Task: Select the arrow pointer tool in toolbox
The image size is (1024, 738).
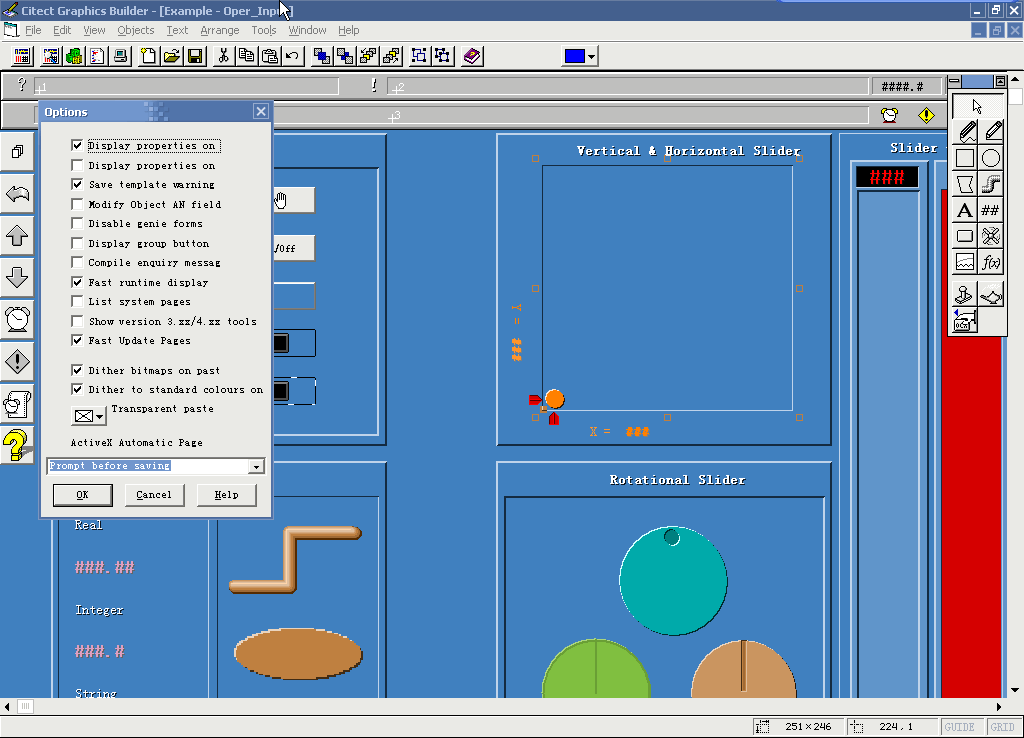Action: [978, 106]
